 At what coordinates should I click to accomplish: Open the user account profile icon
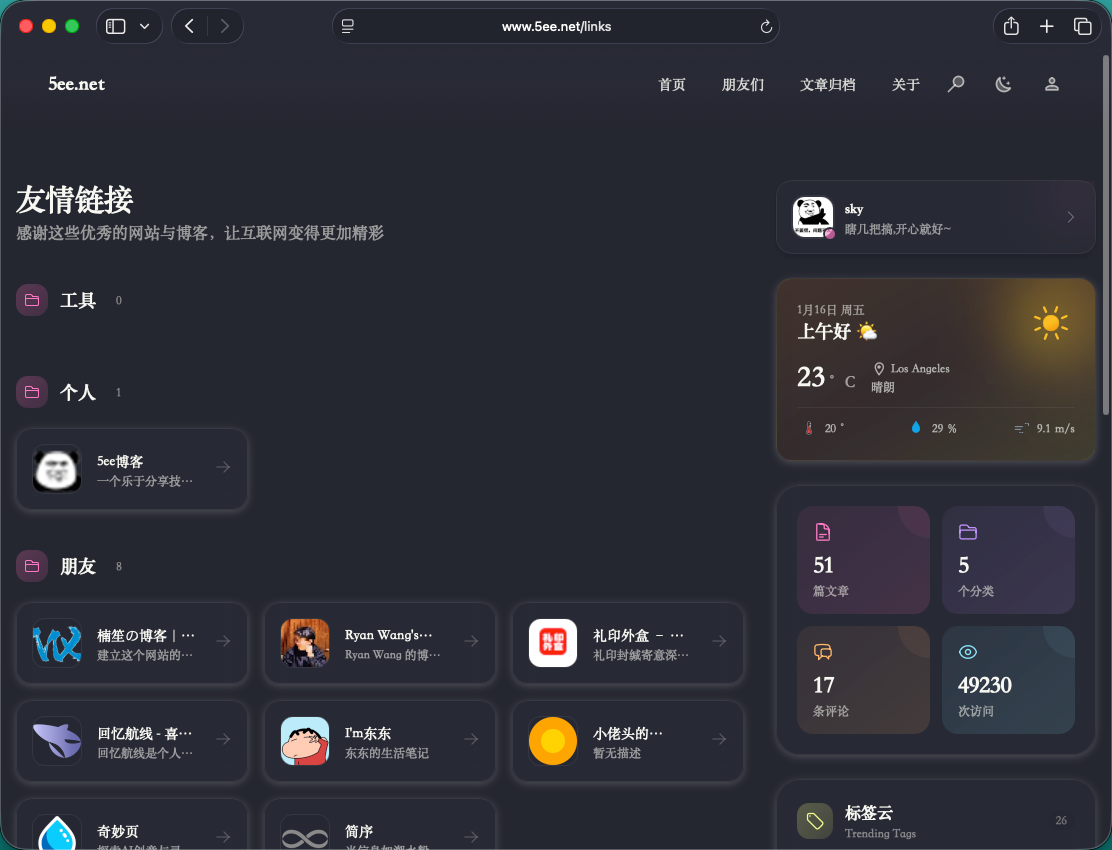(1051, 84)
